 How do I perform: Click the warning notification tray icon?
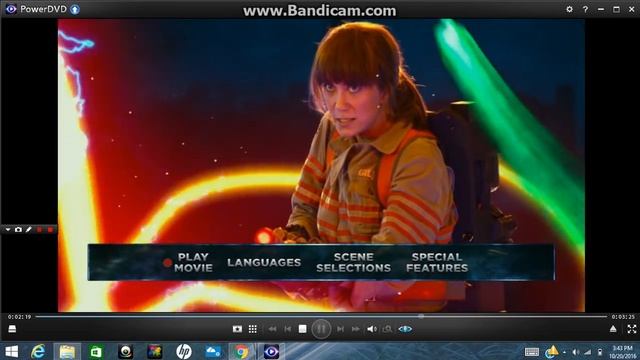pos(552,351)
